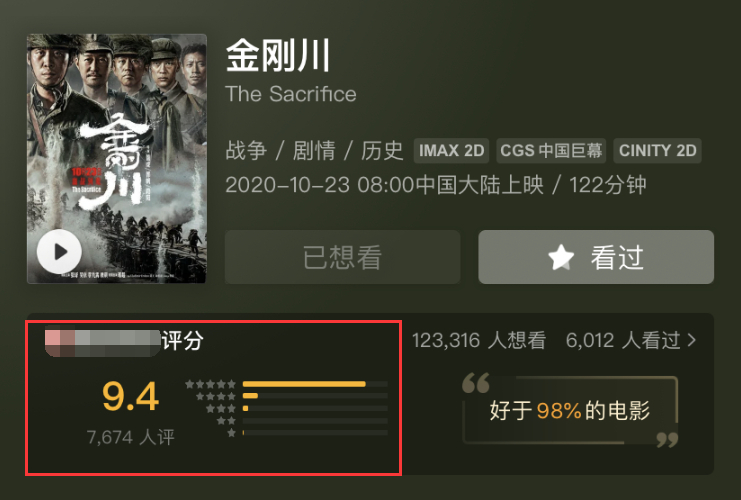
Task: Click the one-star rating row star
Action: click(x=231, y=433)
